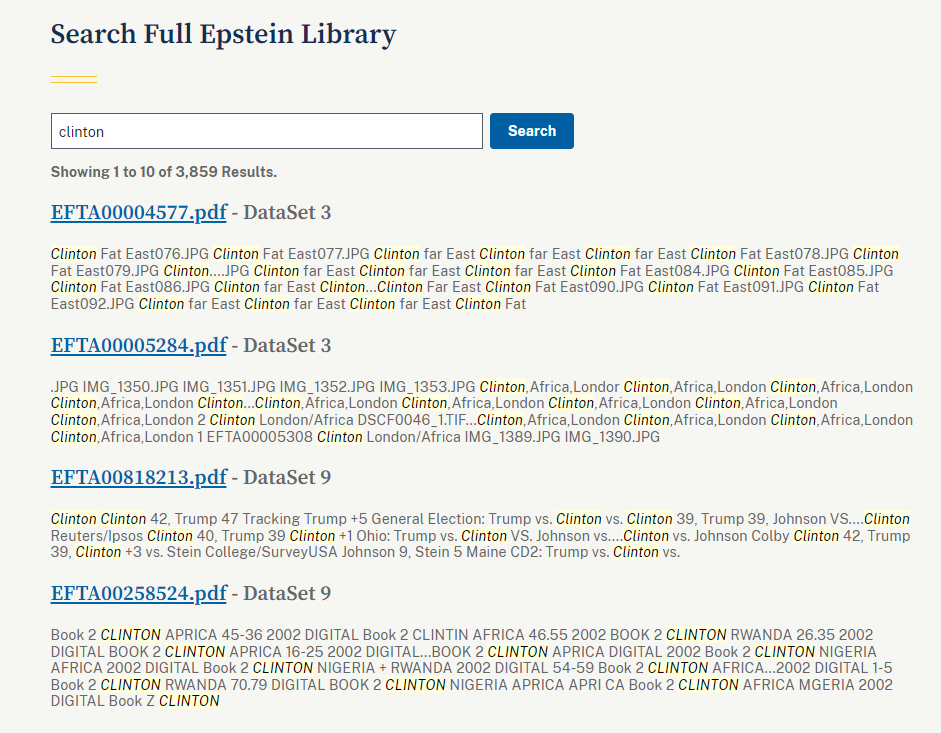Click the blue Search button
Viewport: 941px width, 733px height.
point(532,131)
